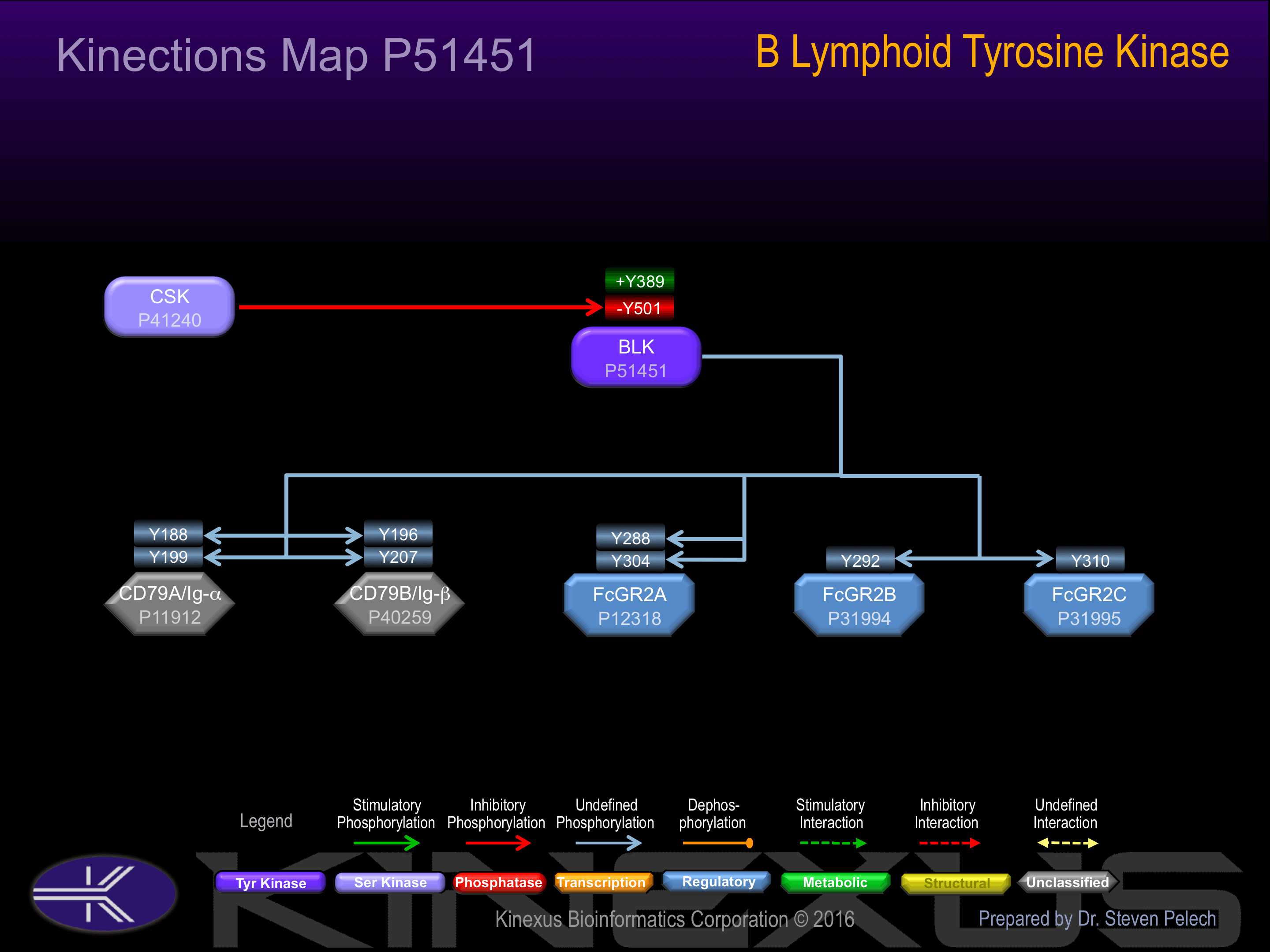Select the FcGR2A P12318 node
The image size is (1270, 952).
pyautogui.click(x=630, y=606)
